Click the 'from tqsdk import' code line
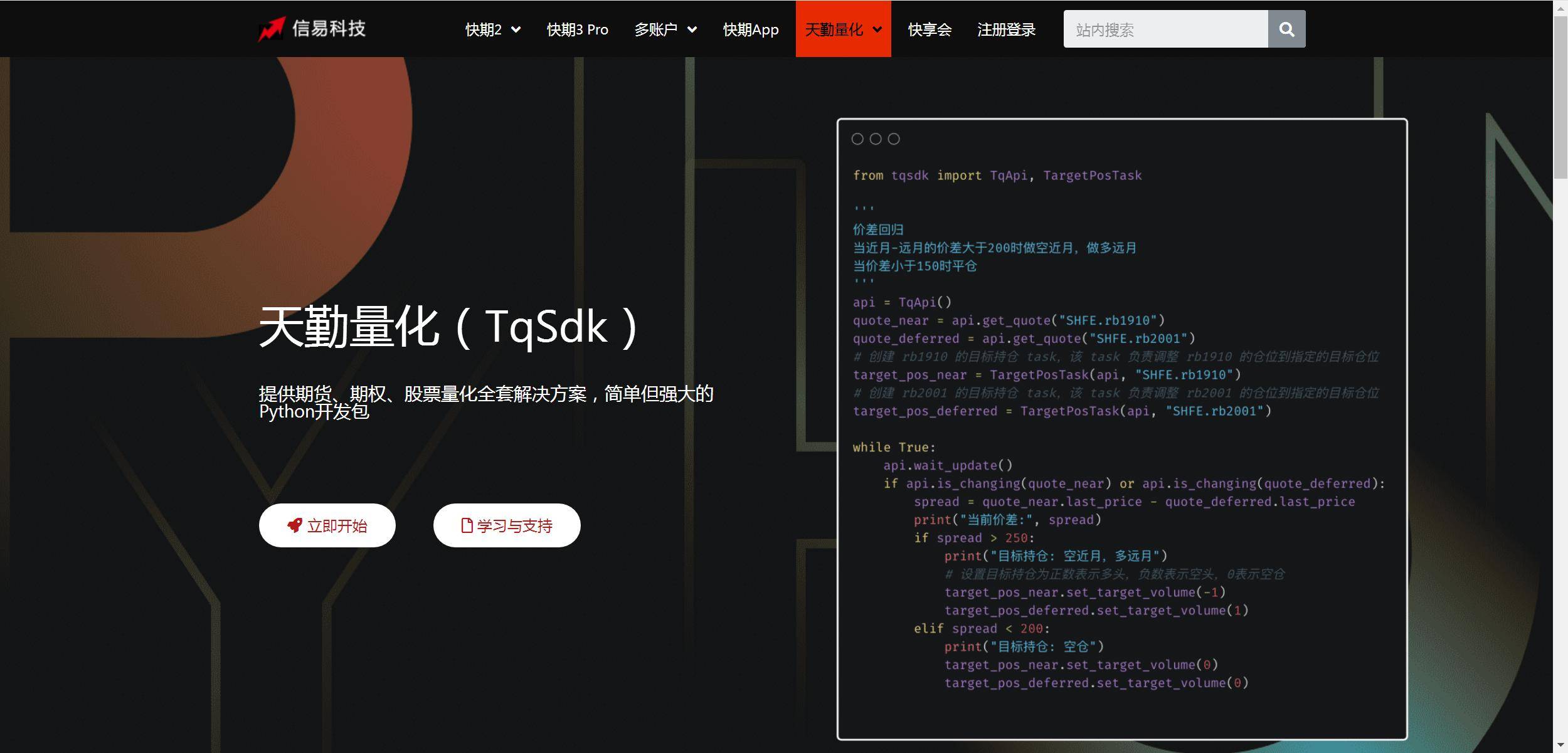 (x=997, y=176)
